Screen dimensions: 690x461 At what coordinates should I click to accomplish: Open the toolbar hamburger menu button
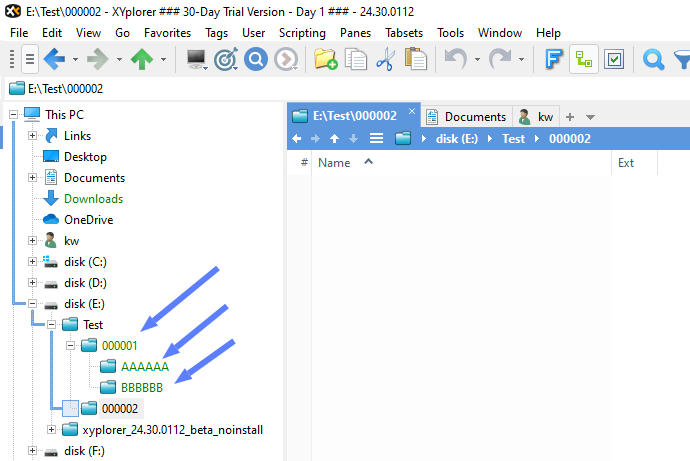tap(30, 59)
